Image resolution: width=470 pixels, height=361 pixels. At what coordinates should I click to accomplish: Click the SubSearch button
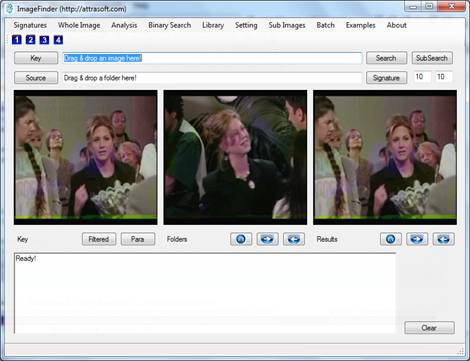[432, 58]
